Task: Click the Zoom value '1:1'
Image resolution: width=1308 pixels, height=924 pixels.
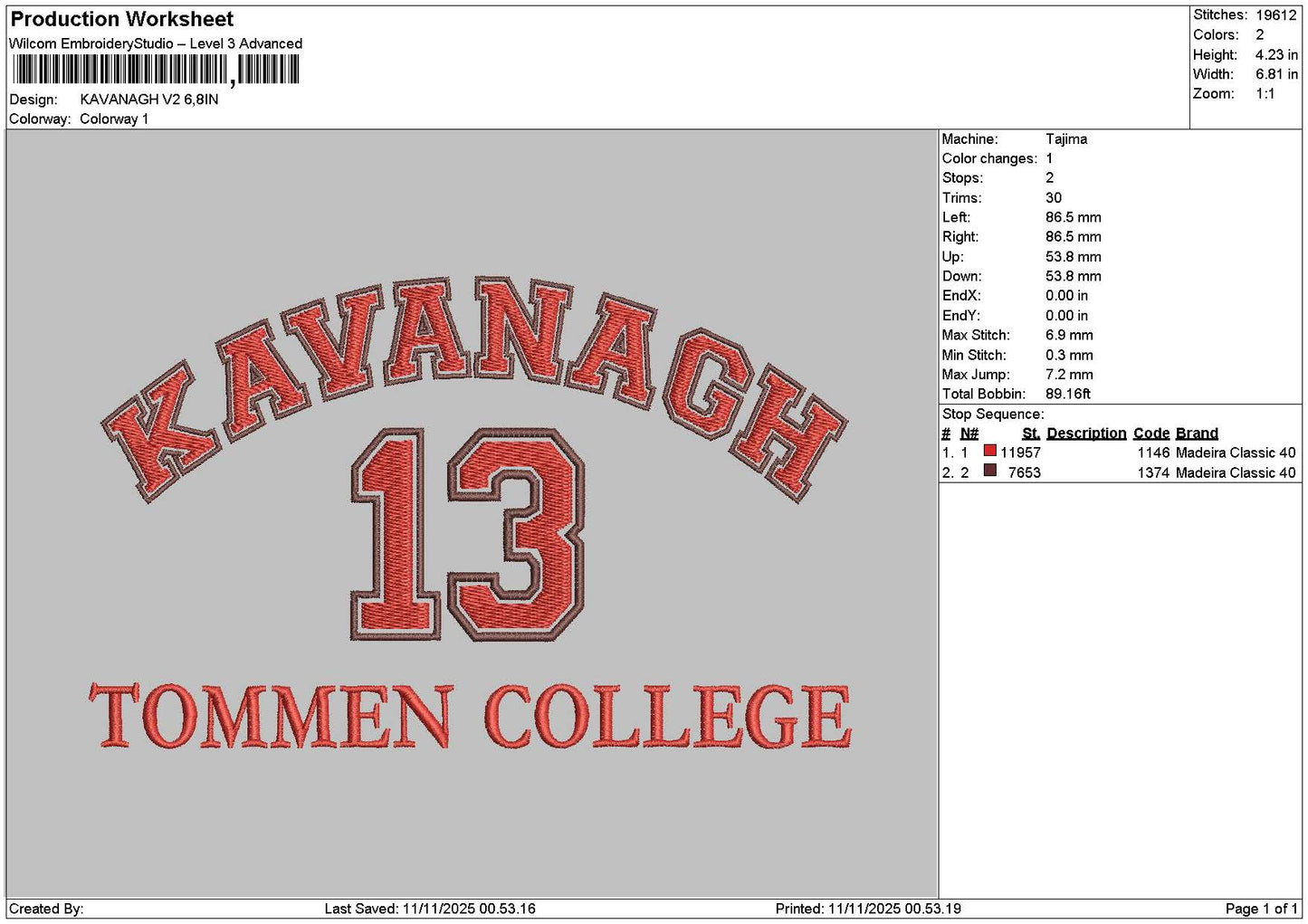Action: click(1265, 94)
